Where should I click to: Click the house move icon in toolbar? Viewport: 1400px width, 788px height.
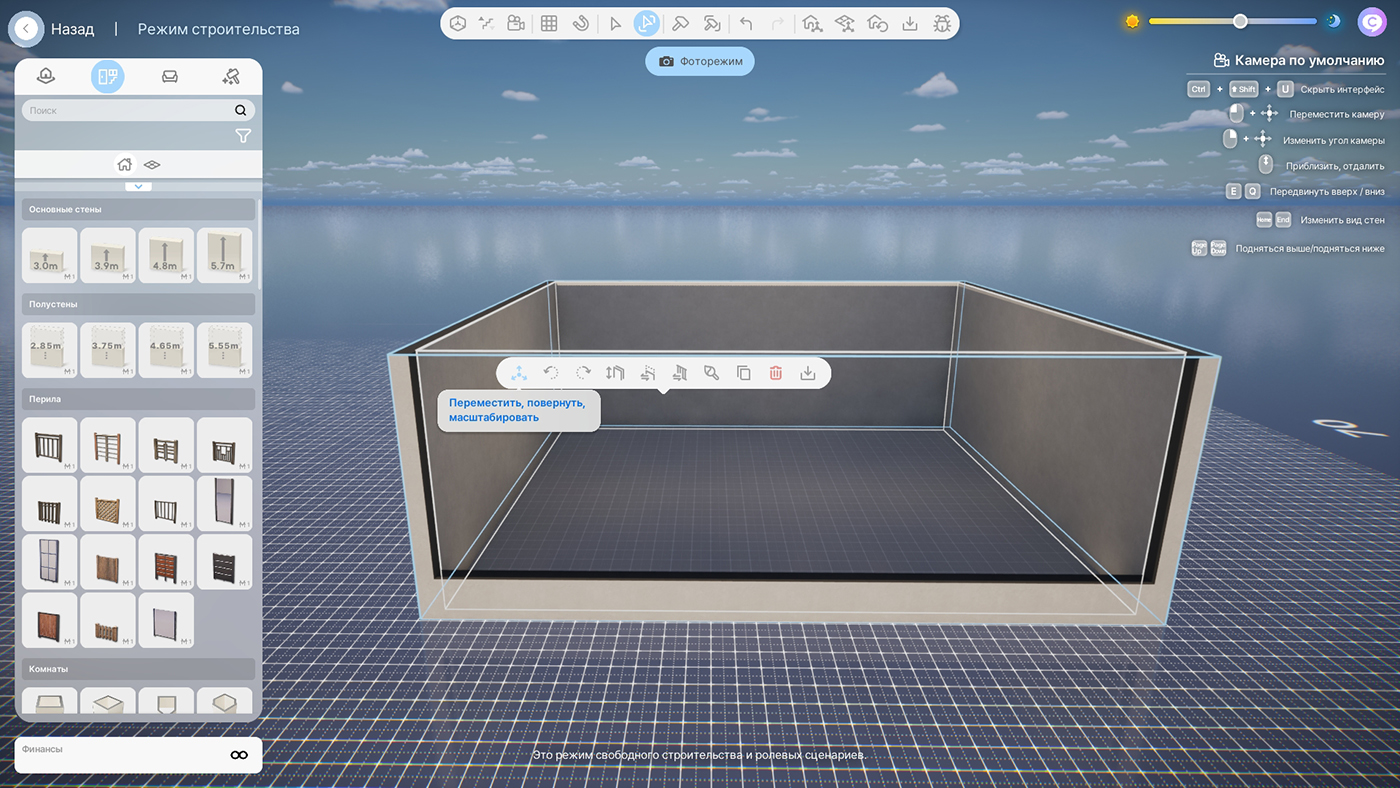[812, 23]
